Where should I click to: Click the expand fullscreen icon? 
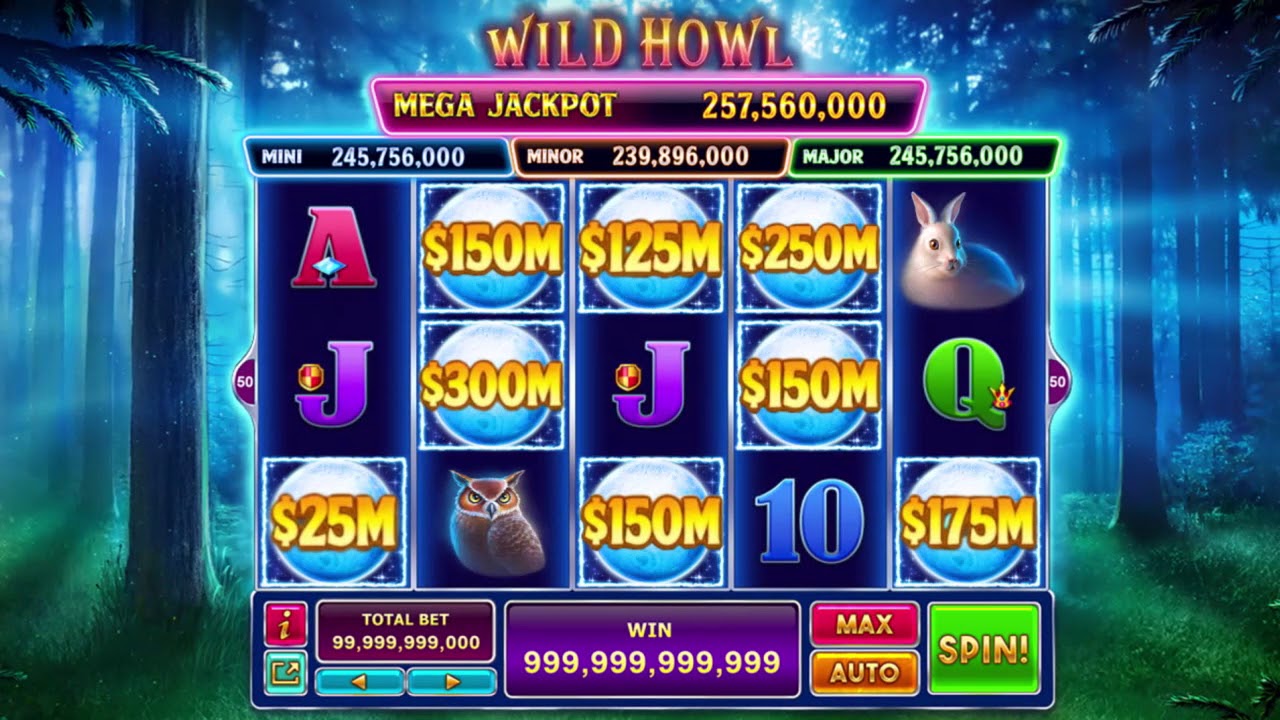pos(286,672)
